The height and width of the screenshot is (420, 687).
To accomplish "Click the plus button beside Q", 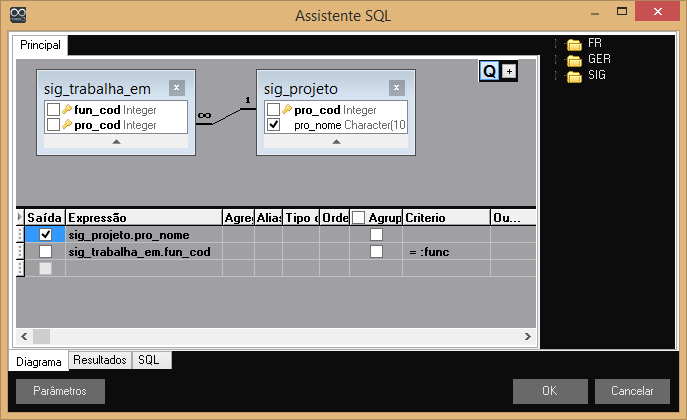I will click(x=509, y=71).
